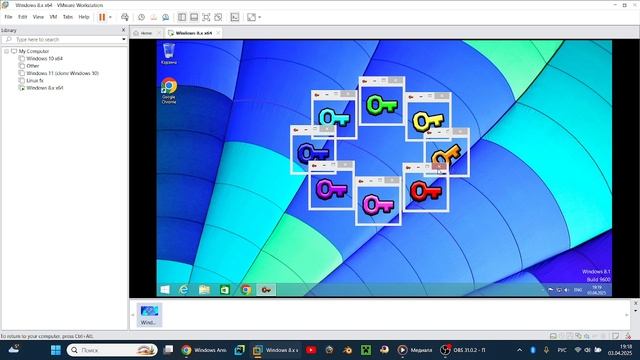This screenshot has width=640, height=360.
Task: Toggle the thumbnail bar view
Action: click(194, 17)
